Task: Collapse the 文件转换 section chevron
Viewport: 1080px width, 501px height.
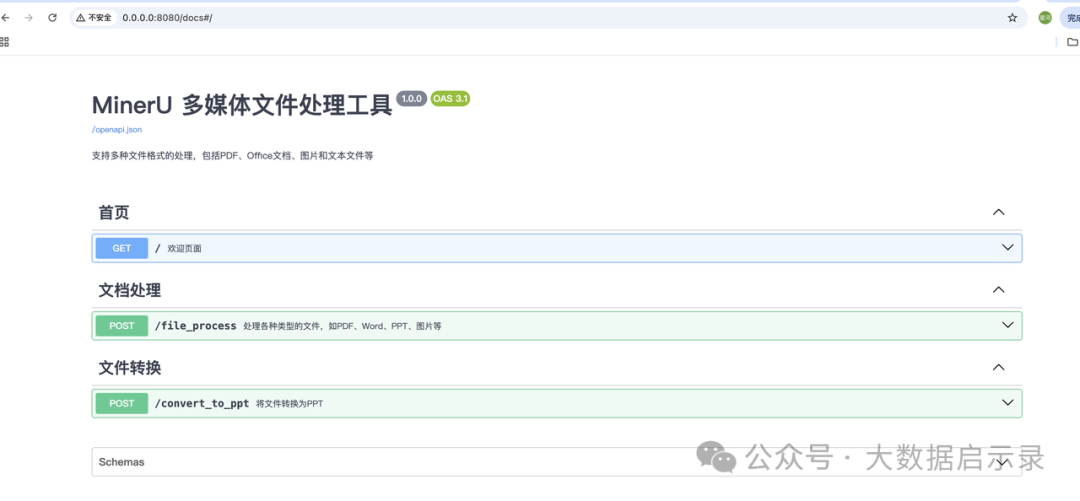Action: [998, 368]
